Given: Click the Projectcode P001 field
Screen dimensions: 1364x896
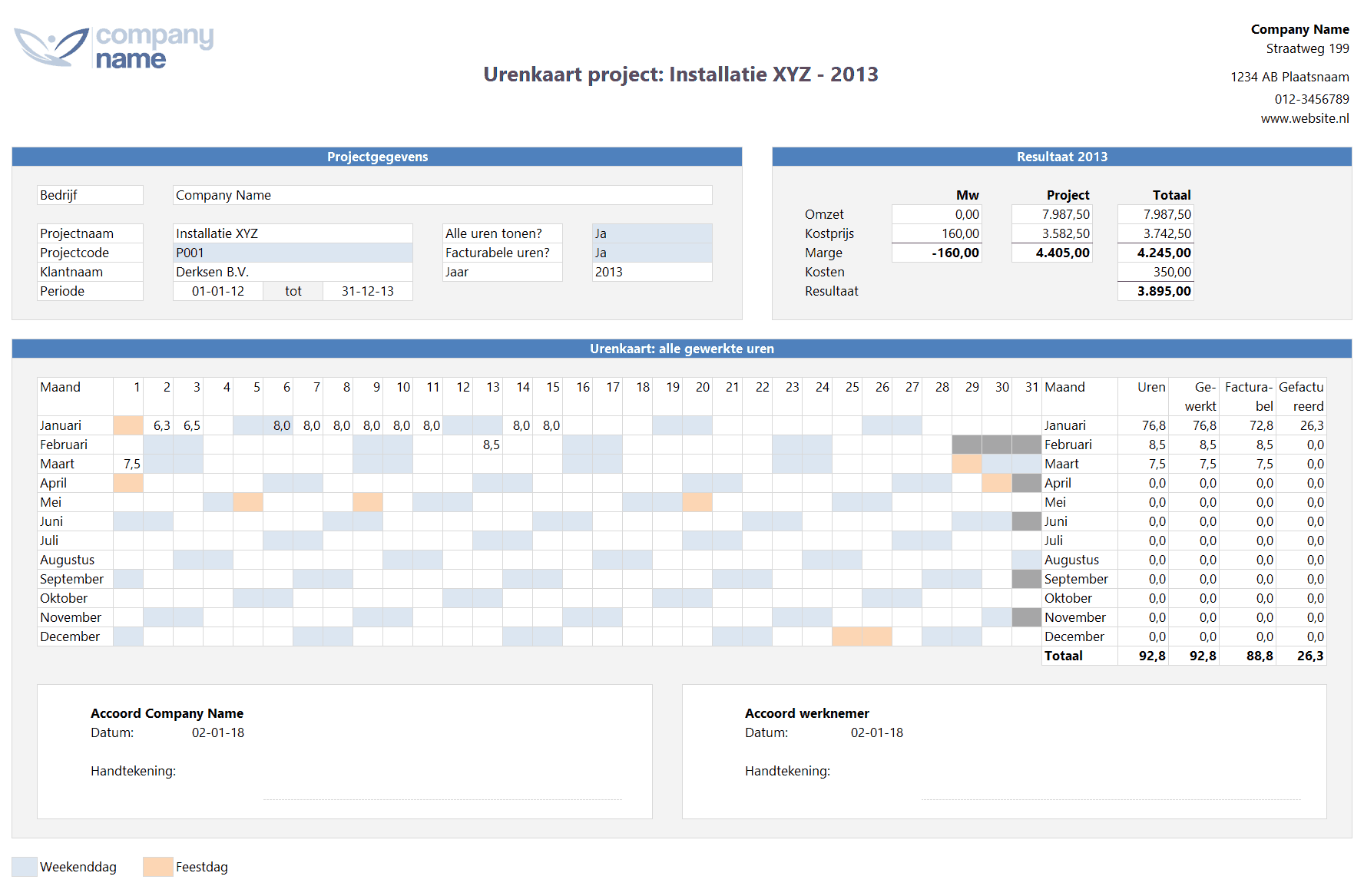Looking at the screenshot, I should point(292,253).
